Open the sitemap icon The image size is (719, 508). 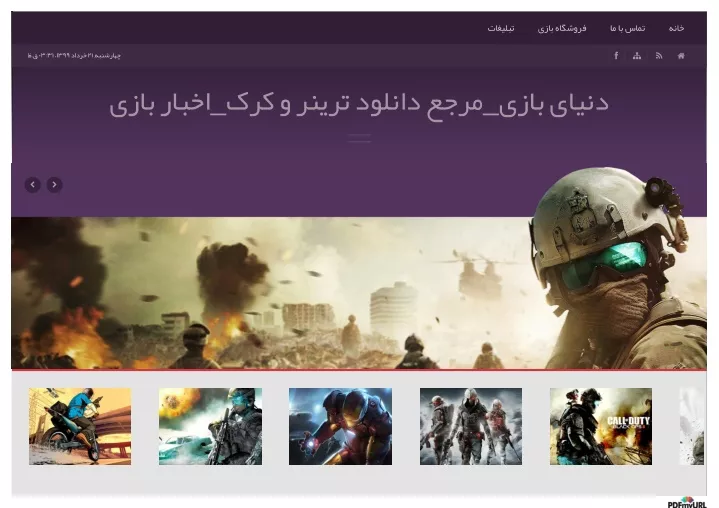pos(637,56)
